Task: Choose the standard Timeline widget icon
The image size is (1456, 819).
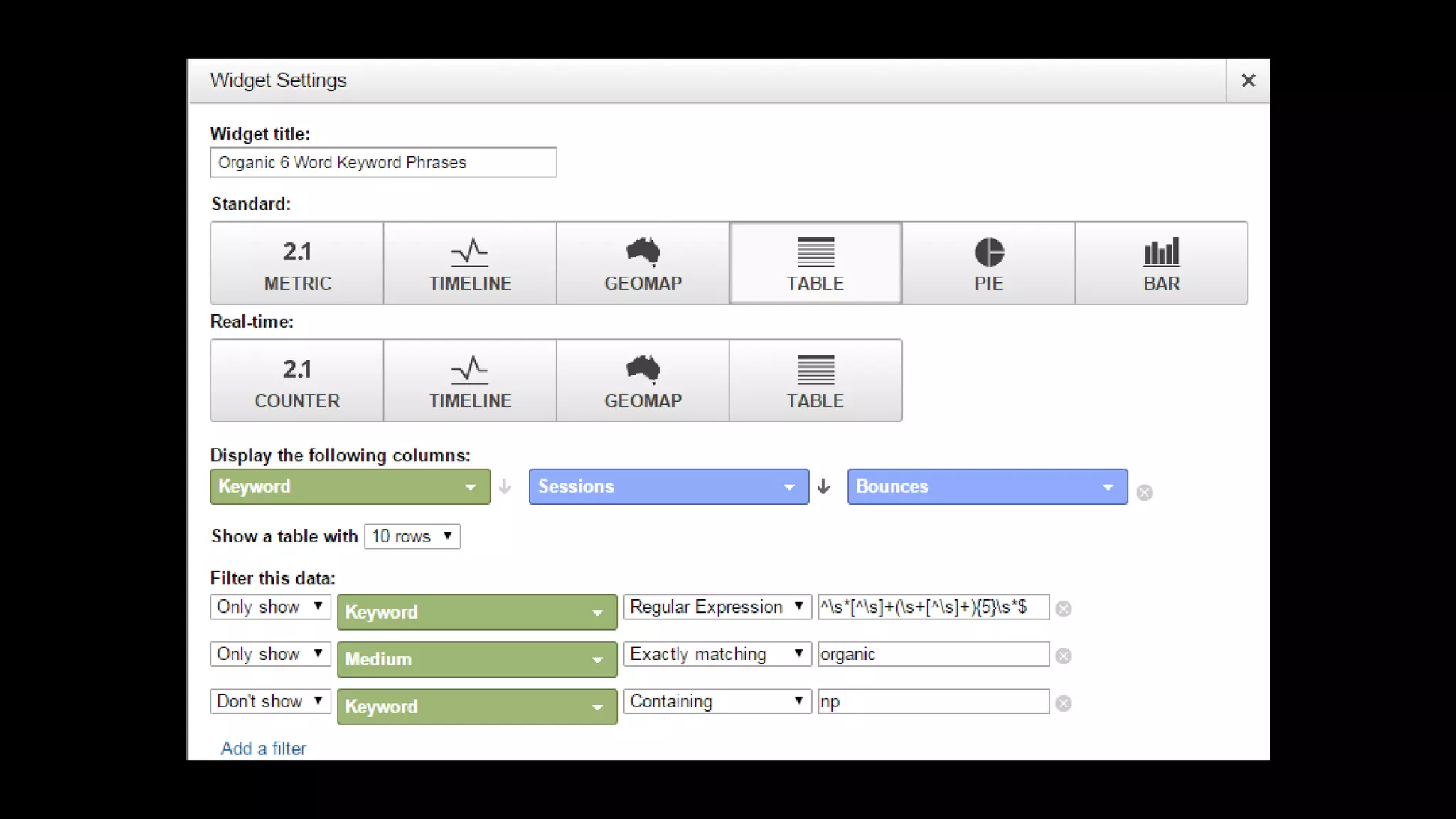Action: [470, 263]
